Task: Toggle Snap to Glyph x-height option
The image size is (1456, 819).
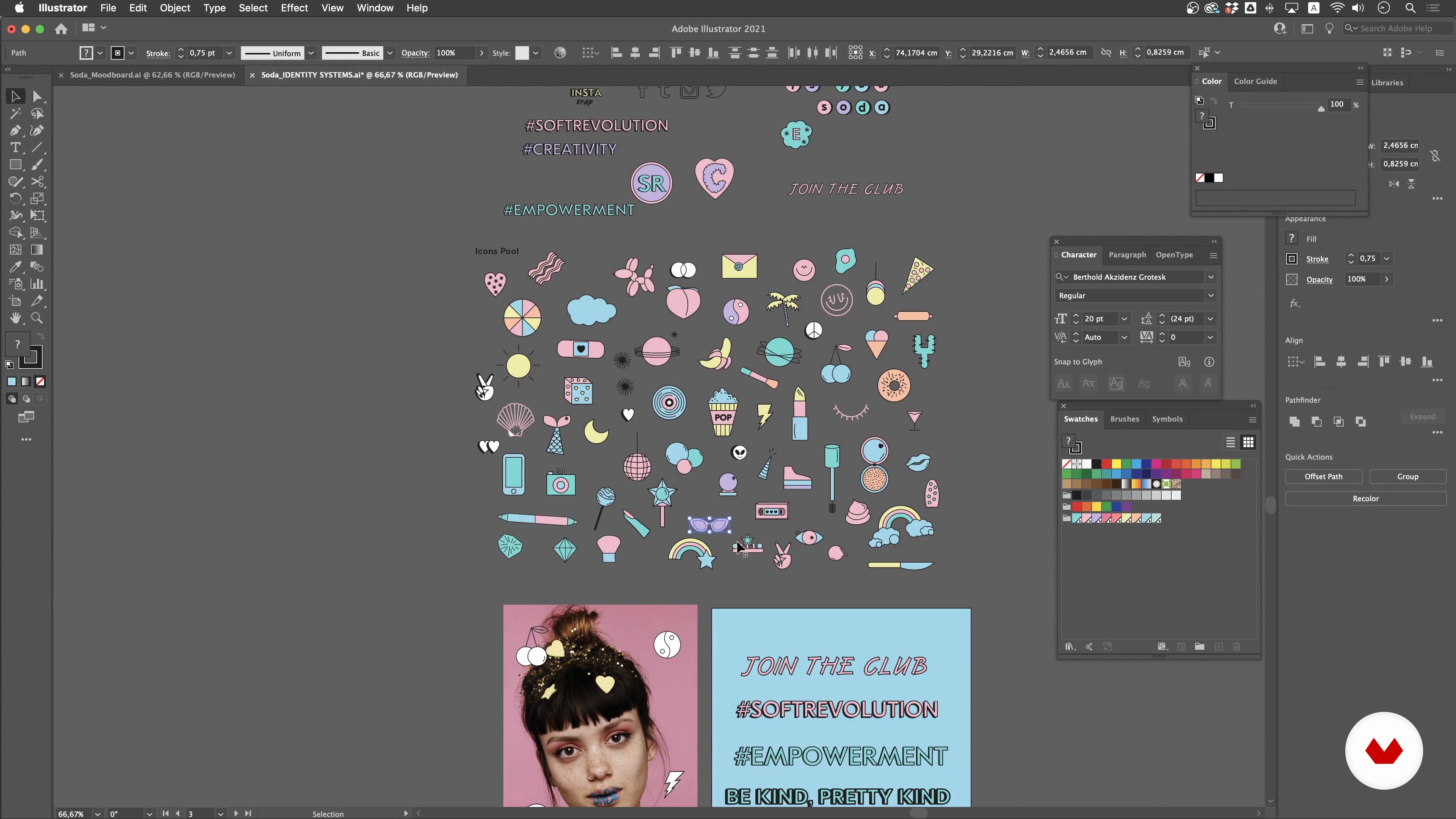Action: (1088, 383)
